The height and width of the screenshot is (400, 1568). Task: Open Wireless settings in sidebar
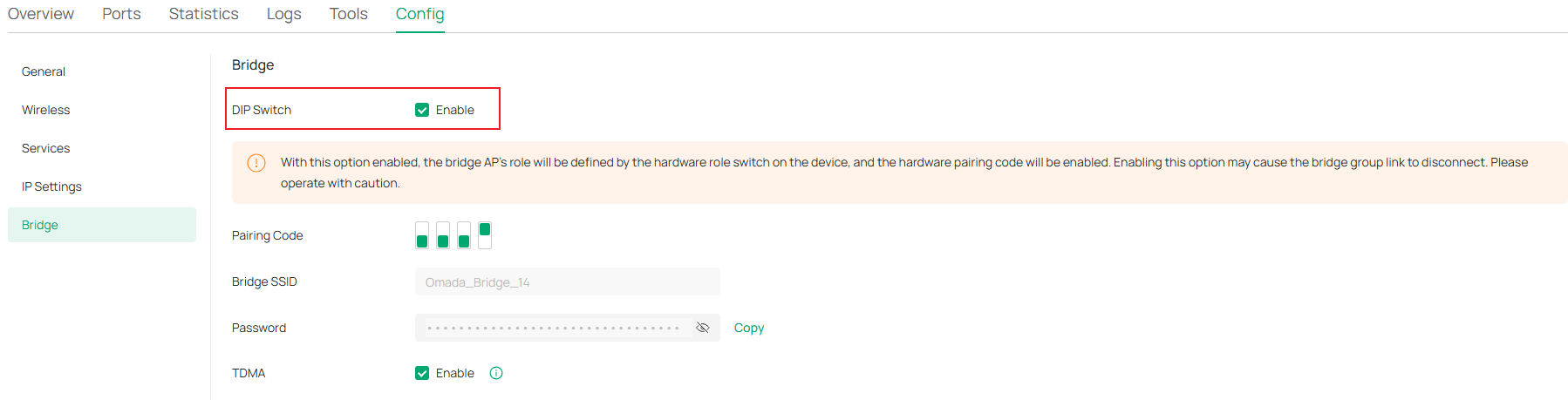pyautogui.click(x=46, y=110)
